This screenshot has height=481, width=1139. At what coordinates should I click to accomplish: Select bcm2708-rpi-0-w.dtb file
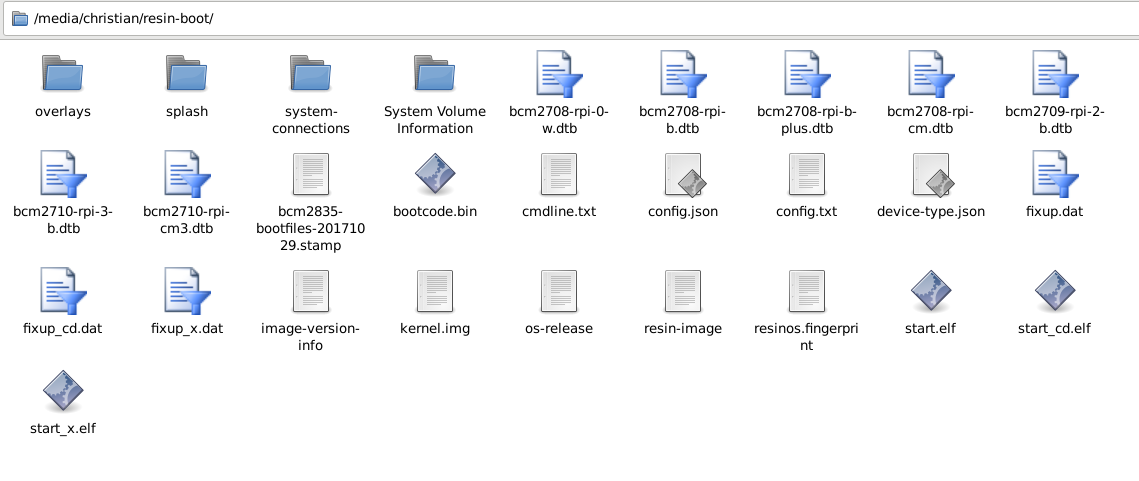tap(559, 92)
